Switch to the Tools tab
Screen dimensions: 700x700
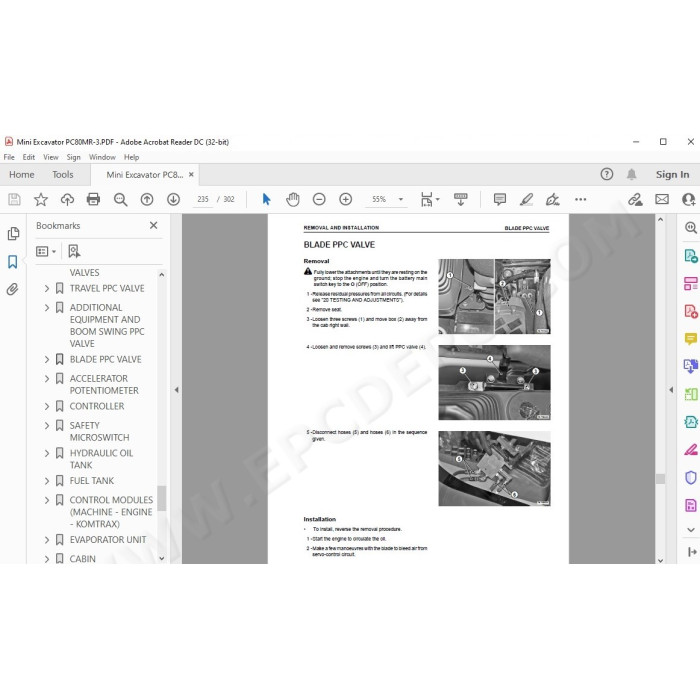coord(62,175)
